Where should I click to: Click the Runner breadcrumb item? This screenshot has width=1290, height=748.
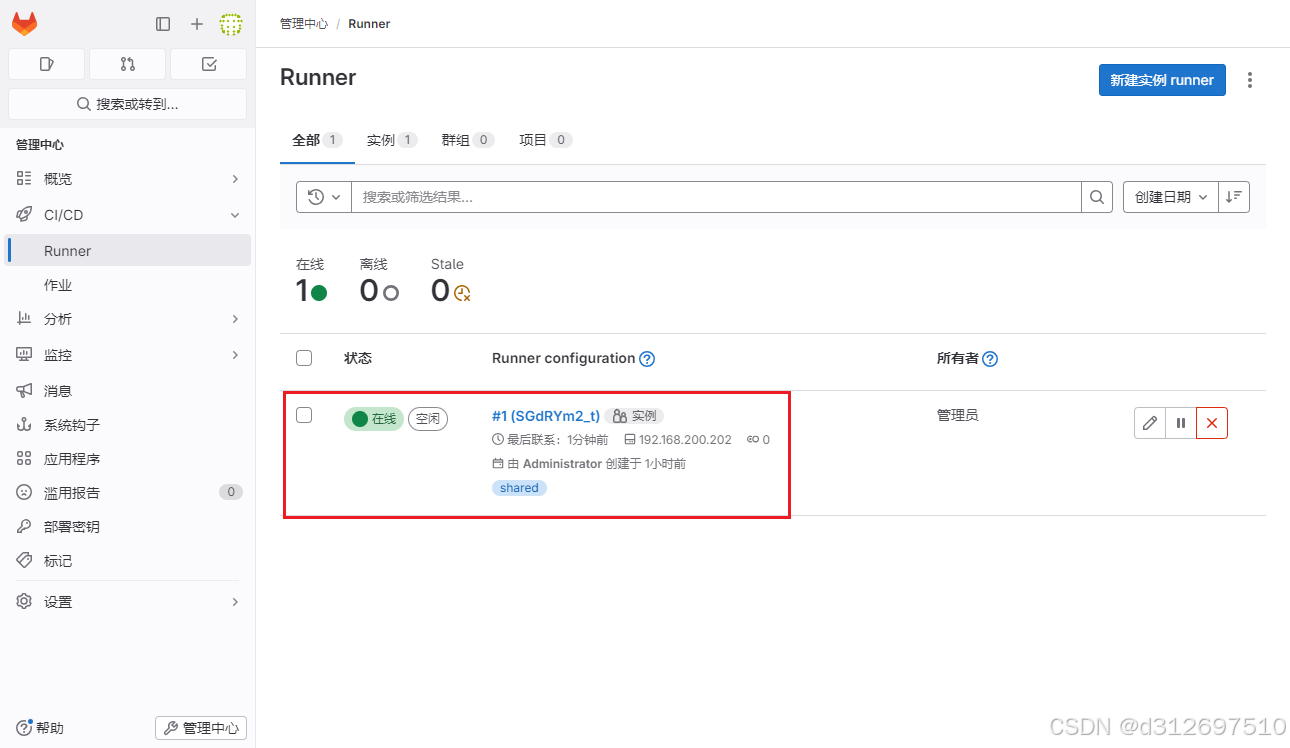click(x=369, y=23)
